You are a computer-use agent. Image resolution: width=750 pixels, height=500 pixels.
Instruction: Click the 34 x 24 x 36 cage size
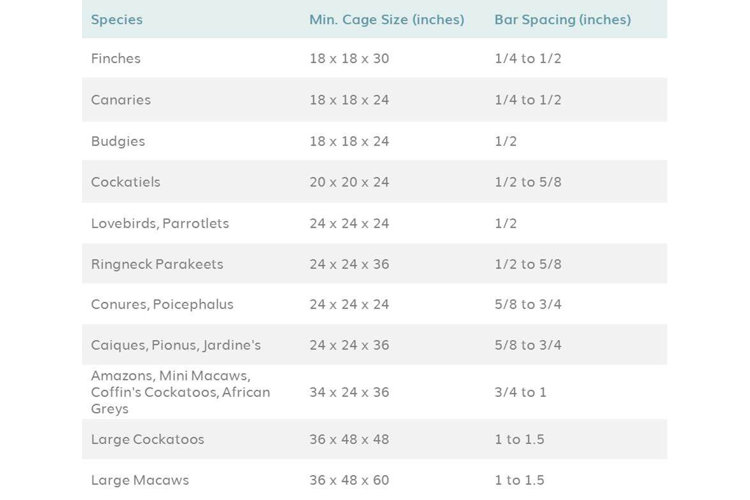(349, 392)
